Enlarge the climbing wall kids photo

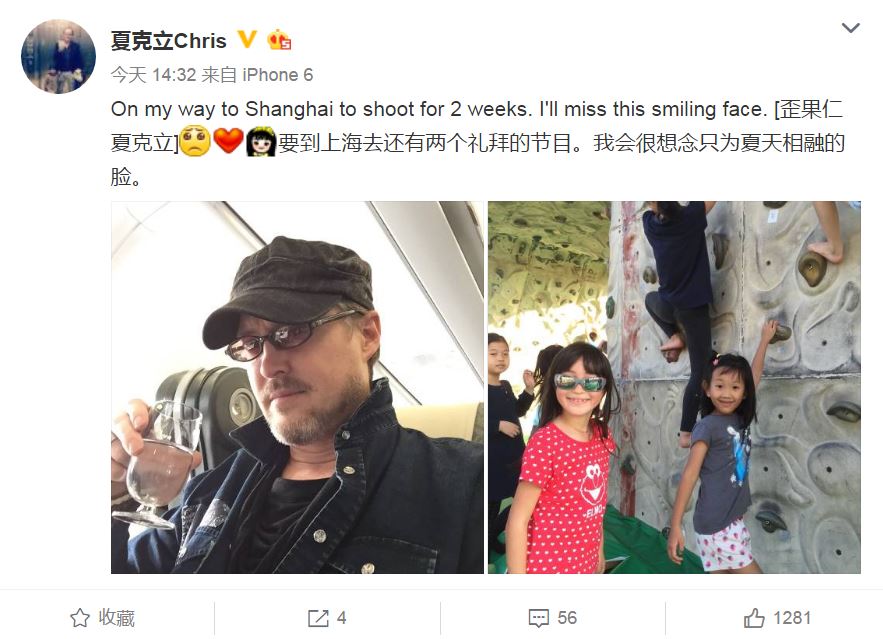click(674, 387)
